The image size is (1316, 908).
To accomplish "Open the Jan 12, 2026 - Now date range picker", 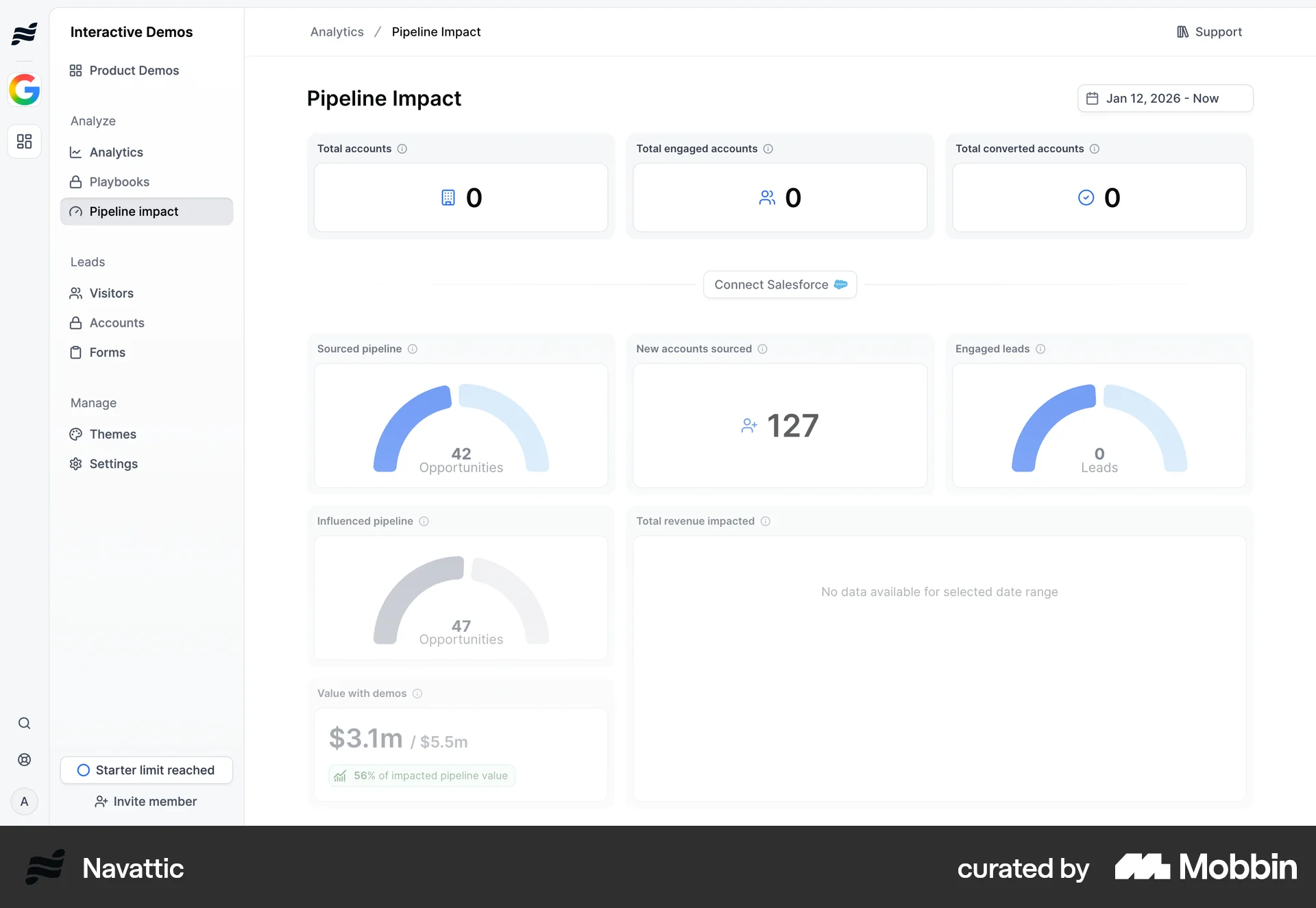I will click(1164, 98).
